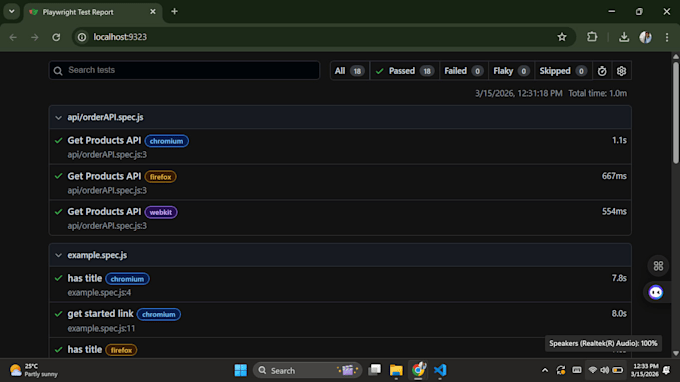Screen dimensions: 680x382
Task: Open the taskbar clock showing 12:33 PM
Action: click(x=644, y=370)
